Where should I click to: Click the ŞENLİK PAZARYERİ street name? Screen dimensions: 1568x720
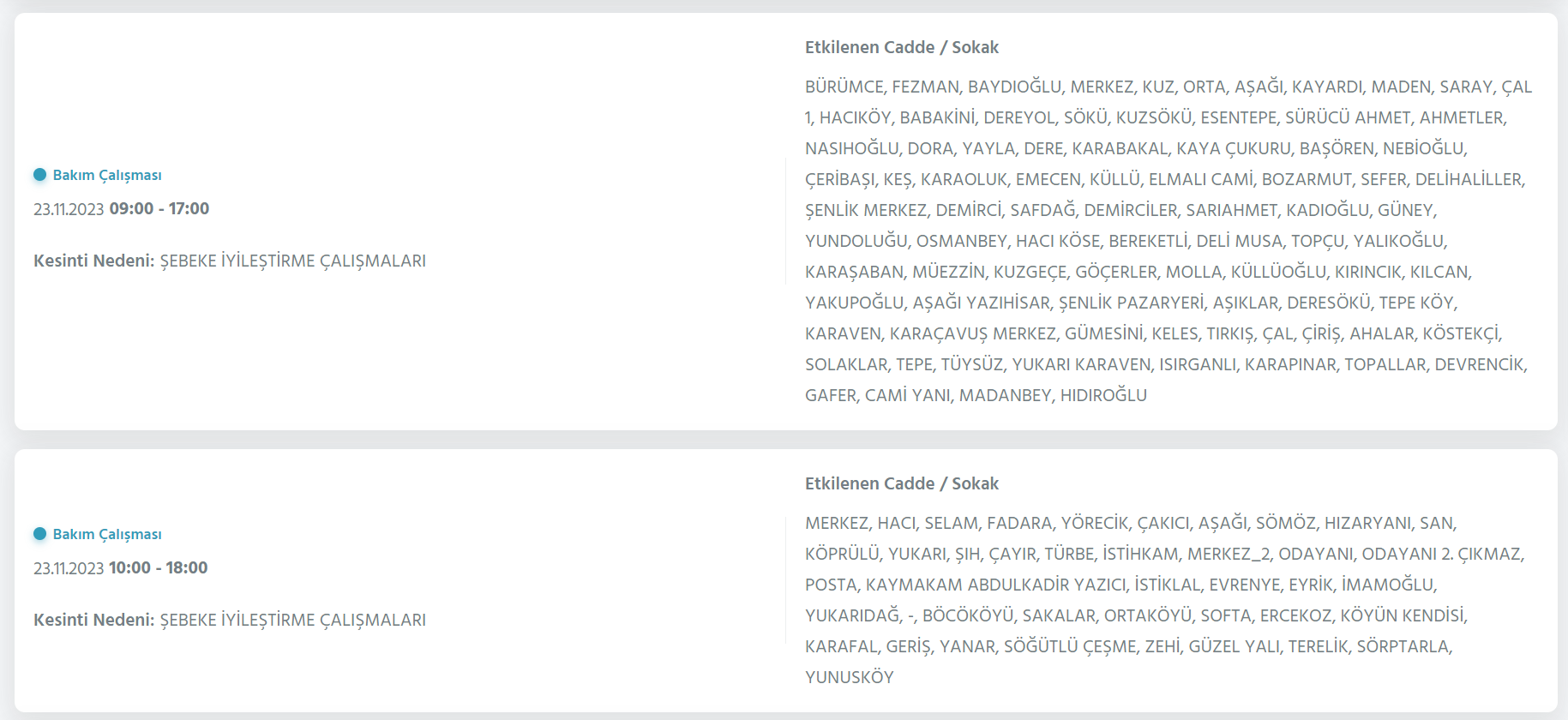tap(1132, 303)
